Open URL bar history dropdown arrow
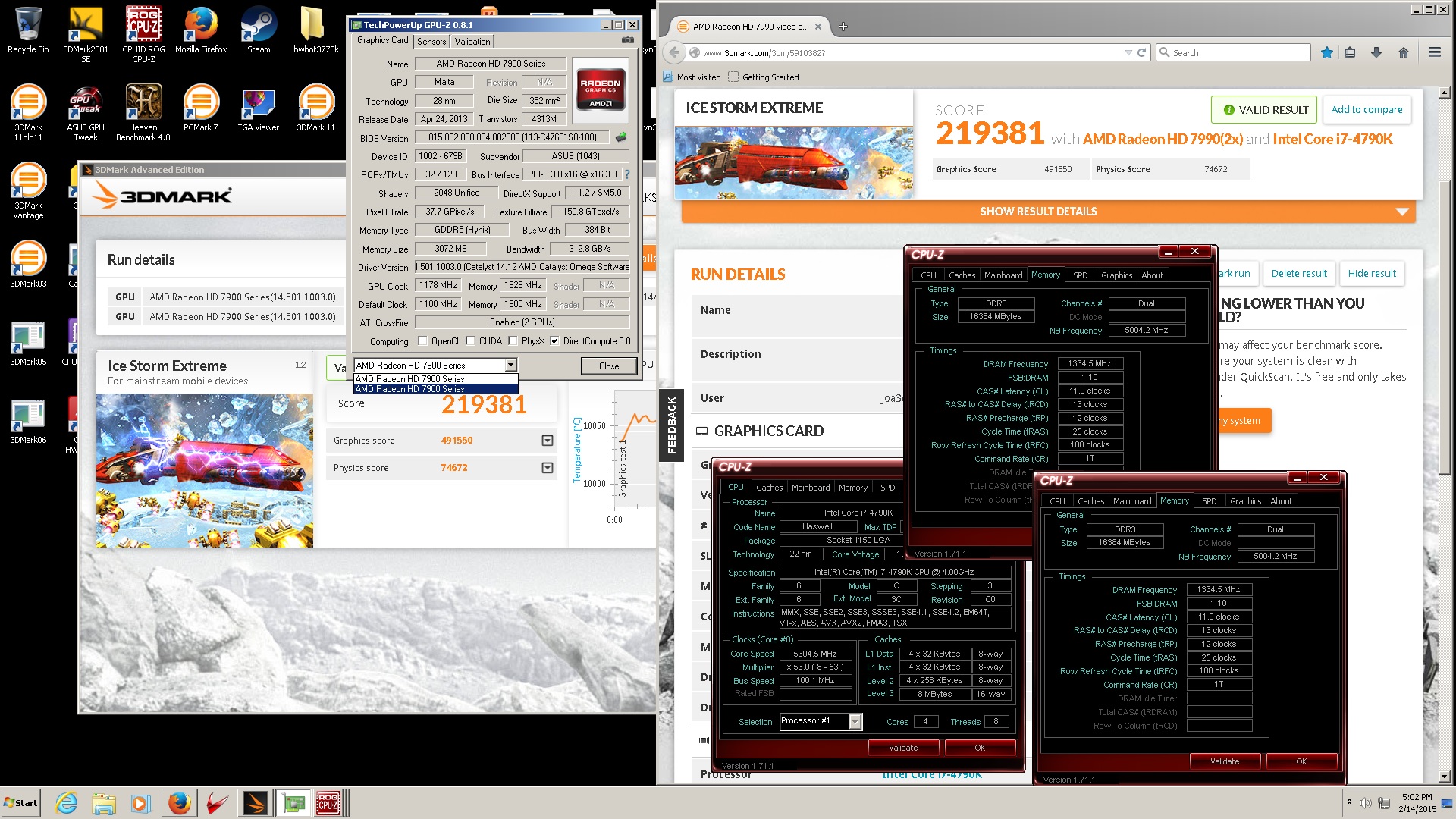The width and height of the screenshot is (1456, 819). [1128, 52]
